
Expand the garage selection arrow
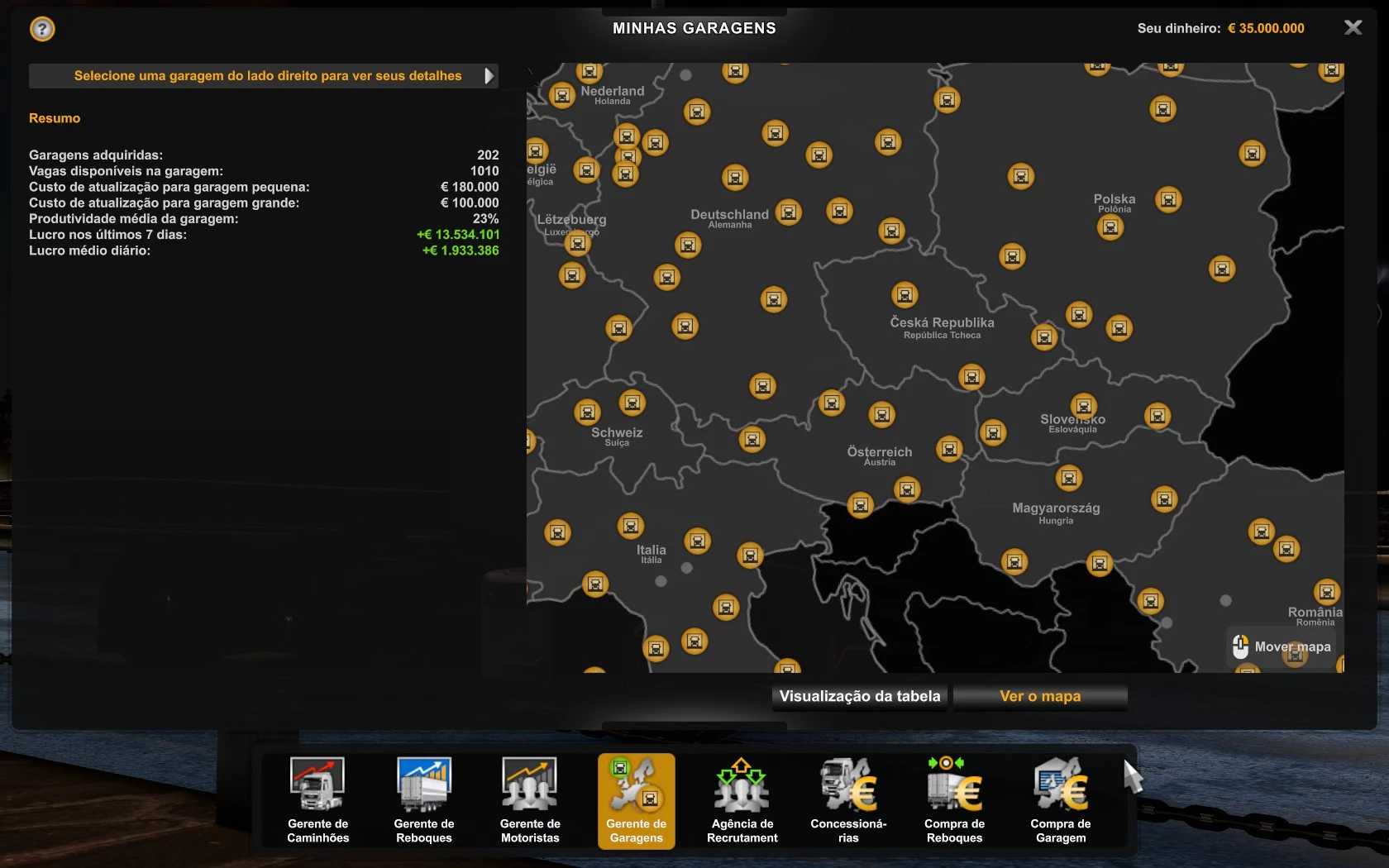(x=489, y=76)
